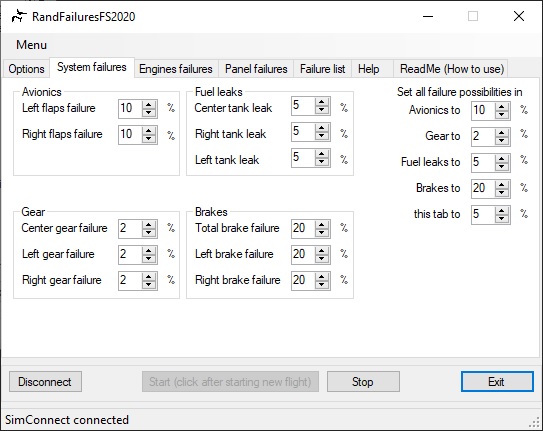Click the Exit button
The width and height of the screenshot is (543, 431).
497,382
